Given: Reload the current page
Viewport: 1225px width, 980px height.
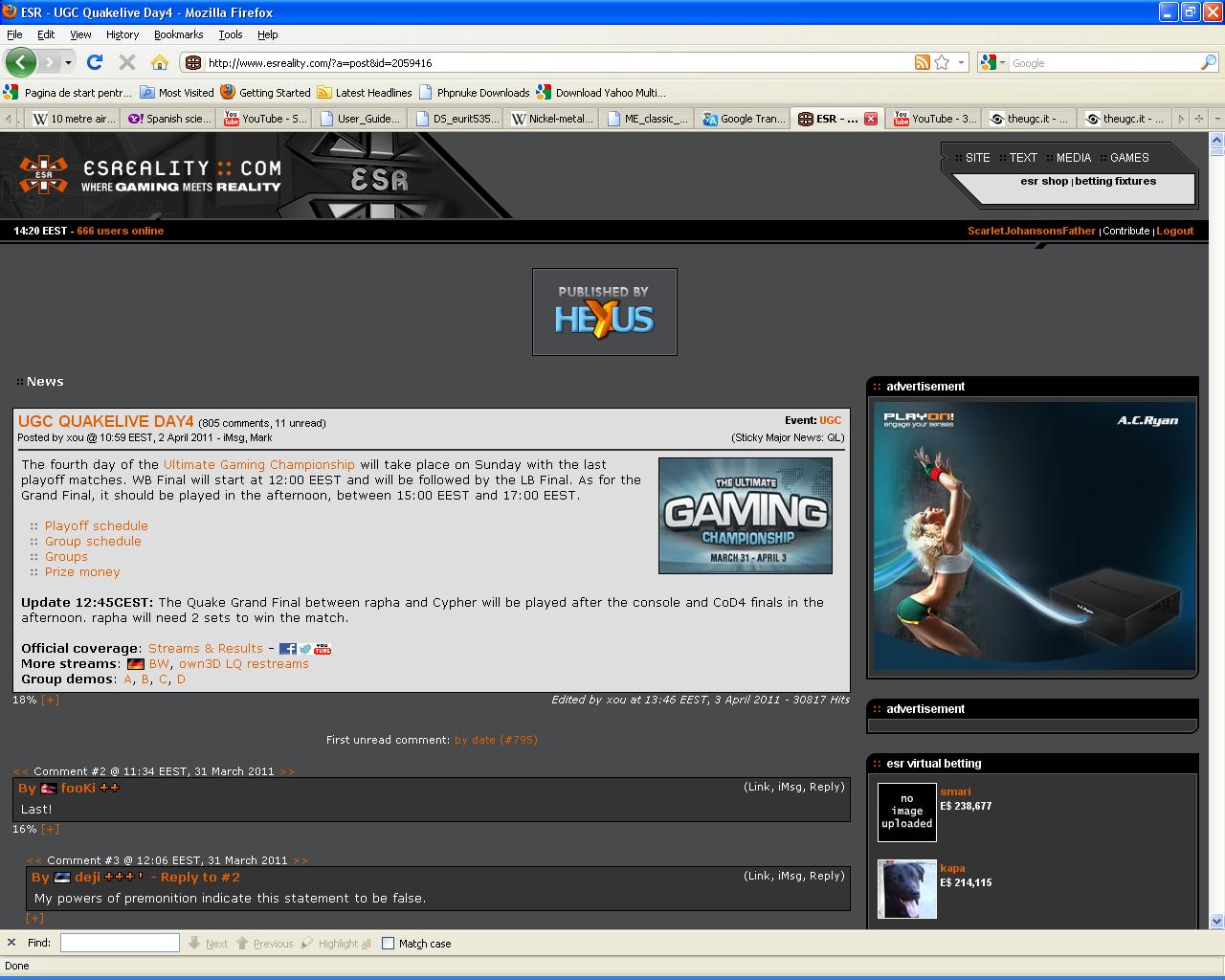Looking at the screenshot, I should [x=94, y=62].
